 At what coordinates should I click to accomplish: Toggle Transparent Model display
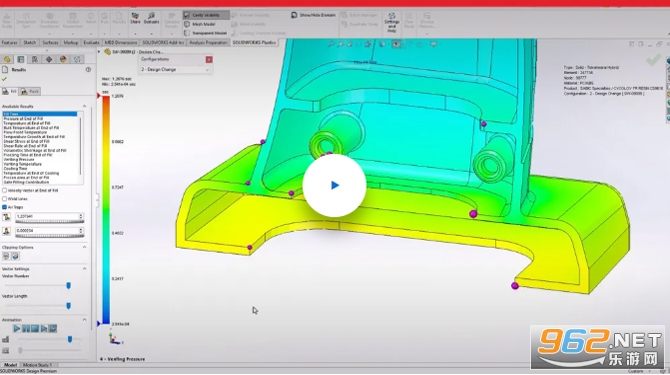coord(205,33)
